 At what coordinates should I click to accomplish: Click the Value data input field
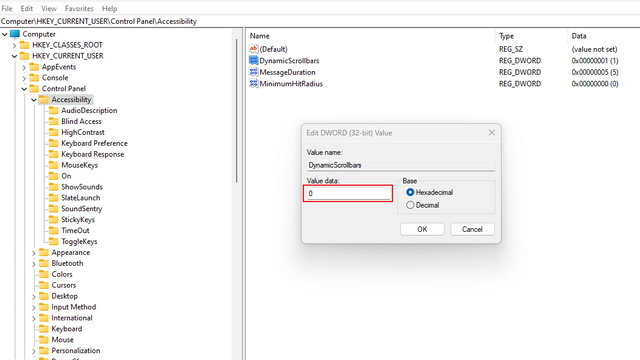tap(348, 193)
